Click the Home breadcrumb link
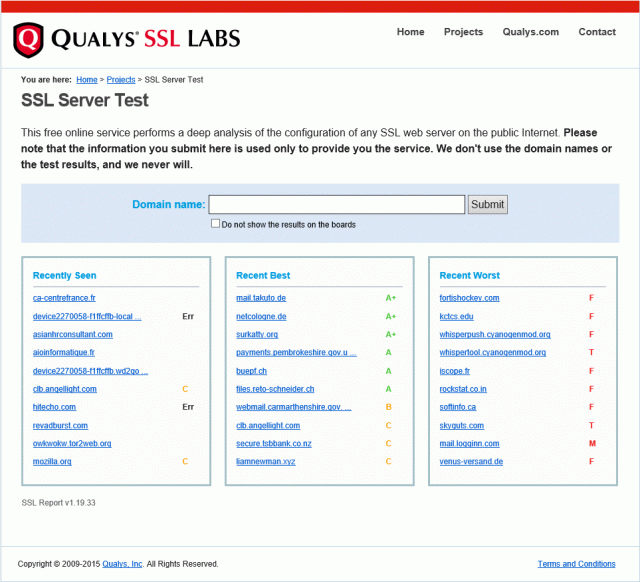Viewport: 640px width, 582px height. [x=87, y=79]
